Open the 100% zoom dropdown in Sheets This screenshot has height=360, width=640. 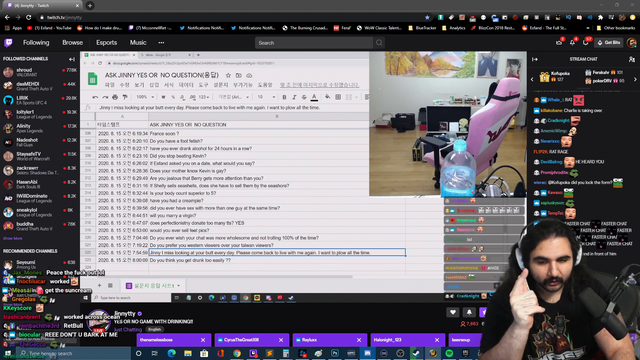[x=145, y=97]
